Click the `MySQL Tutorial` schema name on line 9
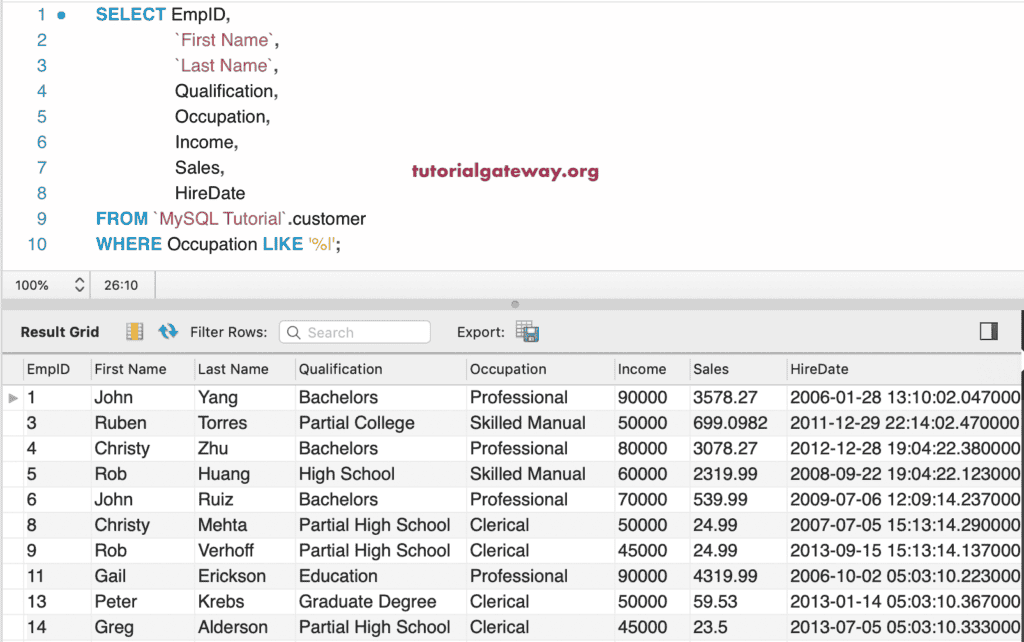Image resolution: width=1024 pixels, height=642 pixels. click(221, 218)
